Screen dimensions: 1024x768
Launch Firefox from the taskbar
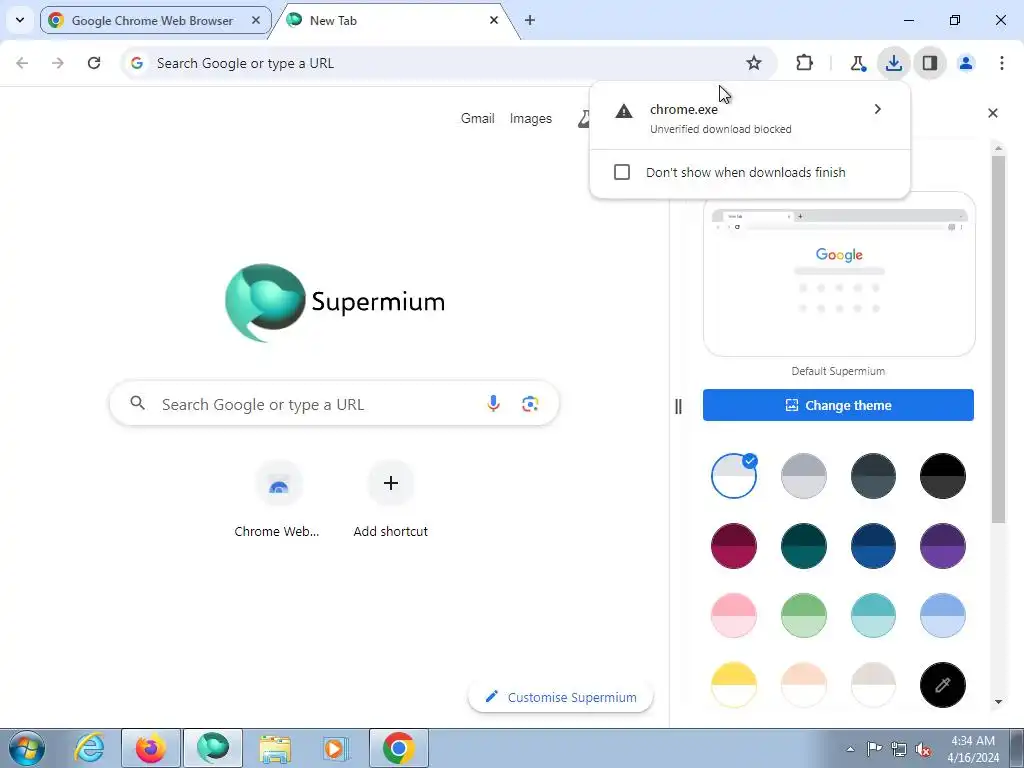pos(150,748)
